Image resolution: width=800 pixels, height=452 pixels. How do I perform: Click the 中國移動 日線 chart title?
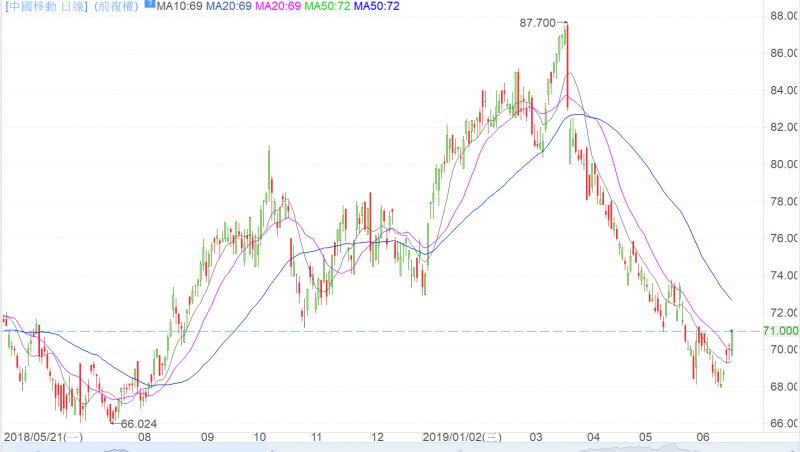(45, 8)
